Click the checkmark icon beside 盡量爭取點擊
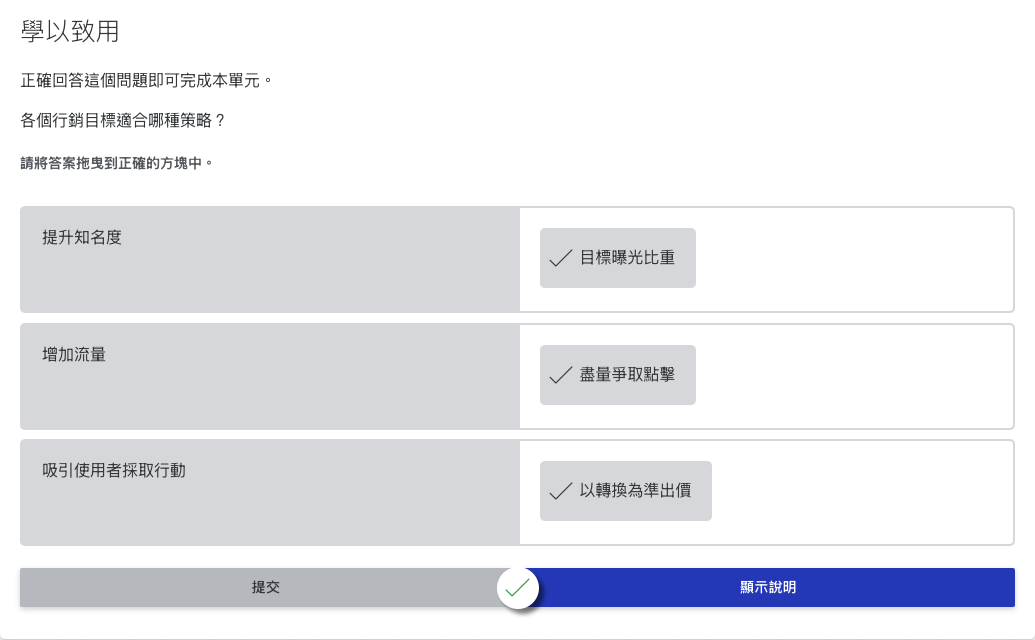 [561, 375]
